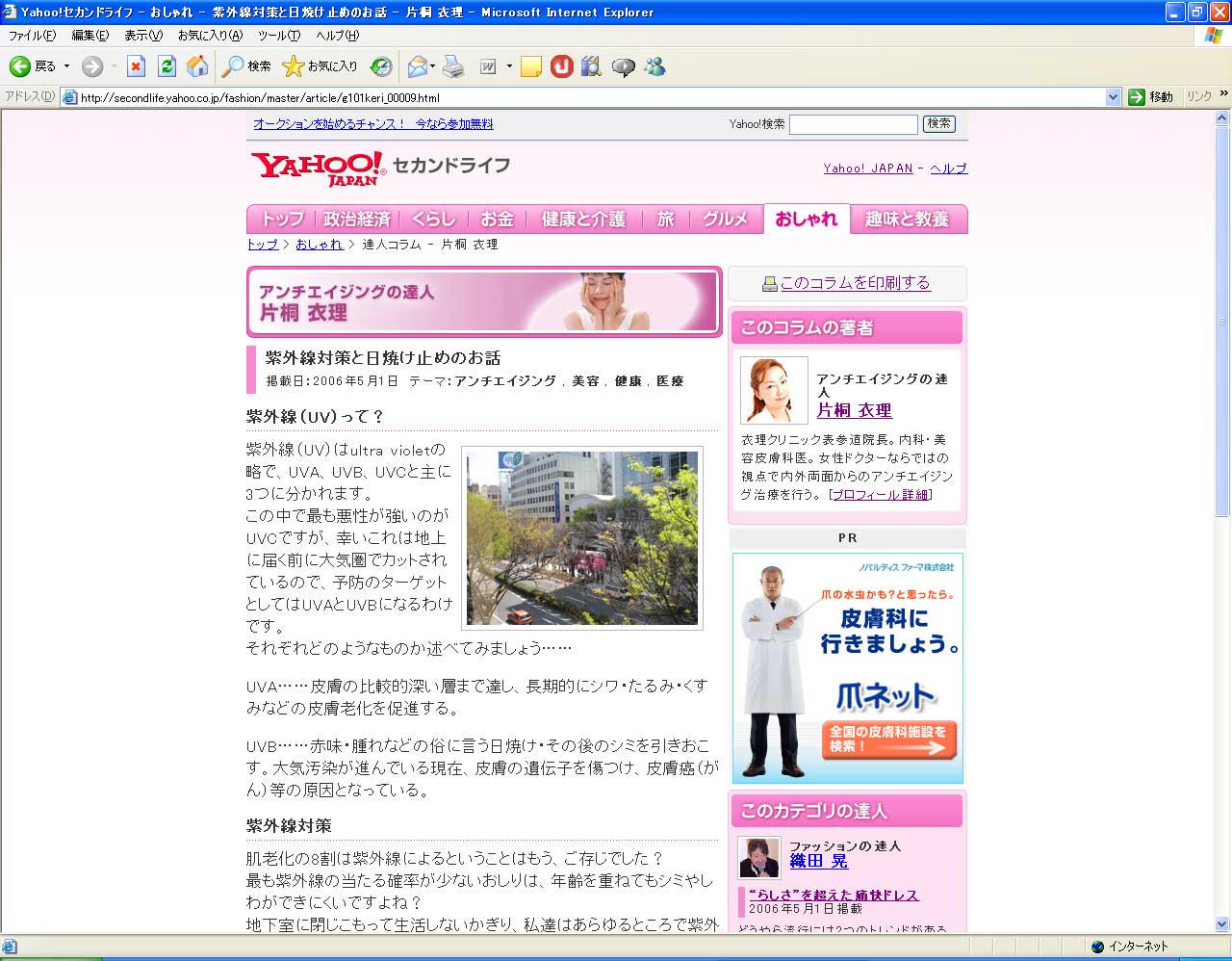
Task: Open the History clock icon
Action: point(381,66)
